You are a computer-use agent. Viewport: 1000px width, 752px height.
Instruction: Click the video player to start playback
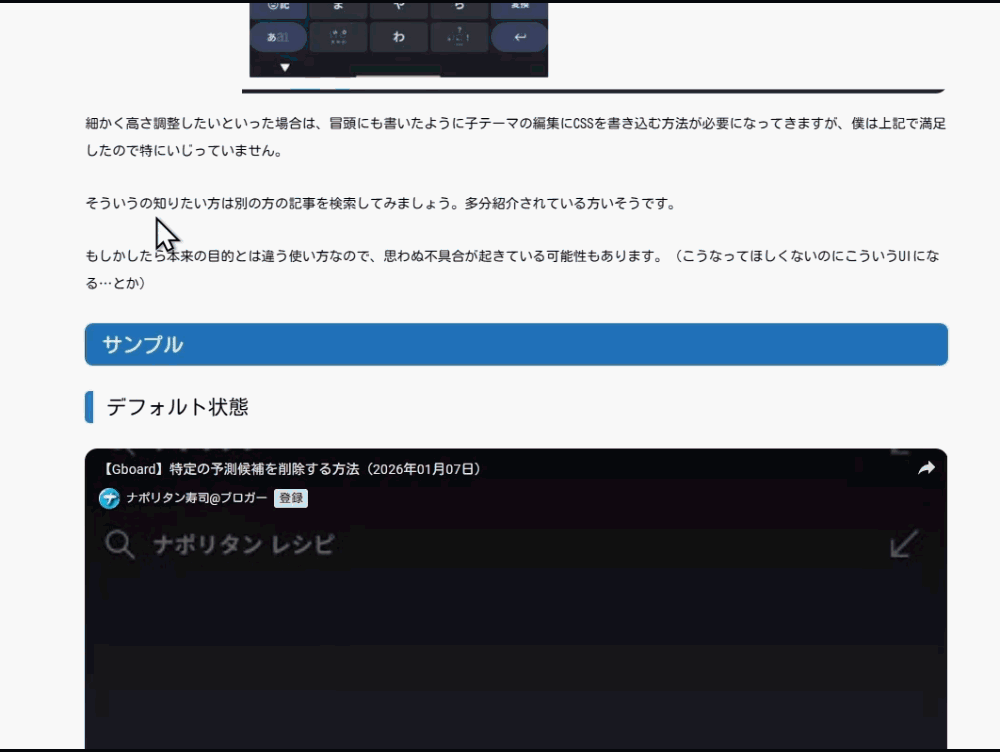click(518, 640)
